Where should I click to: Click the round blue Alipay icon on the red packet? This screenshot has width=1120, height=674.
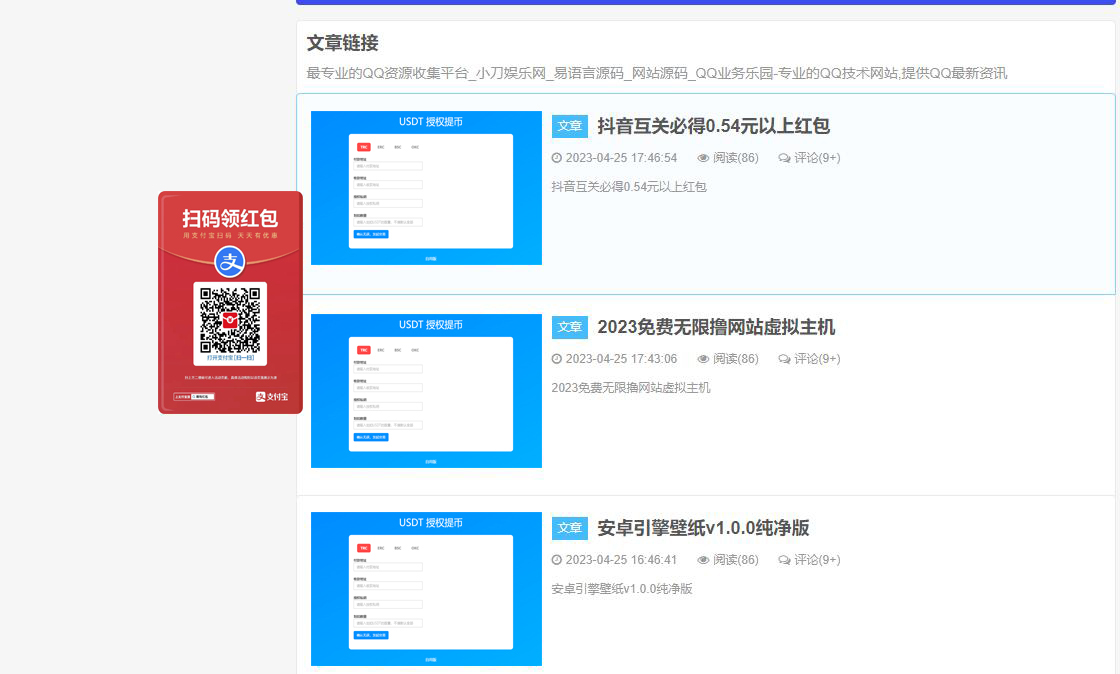230,262
